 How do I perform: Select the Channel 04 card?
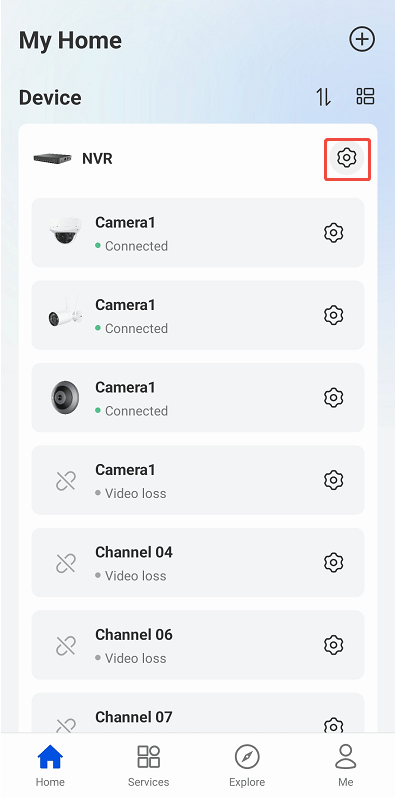198,562
